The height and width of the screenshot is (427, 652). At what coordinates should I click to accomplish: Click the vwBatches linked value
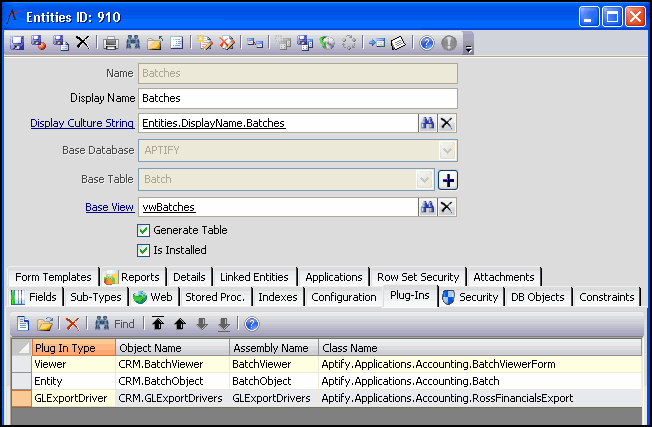click(169, 207)
